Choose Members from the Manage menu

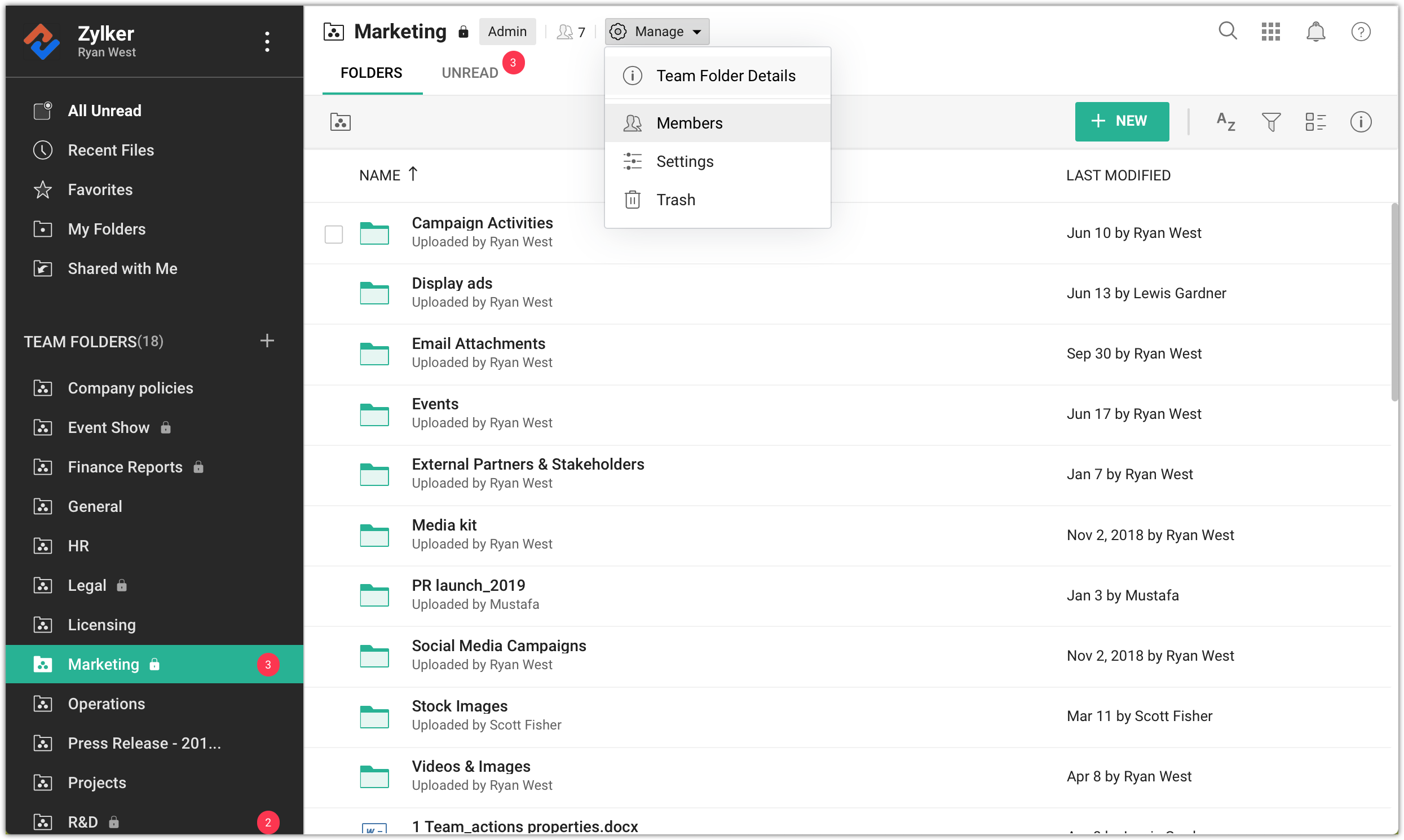coord(689,123)
